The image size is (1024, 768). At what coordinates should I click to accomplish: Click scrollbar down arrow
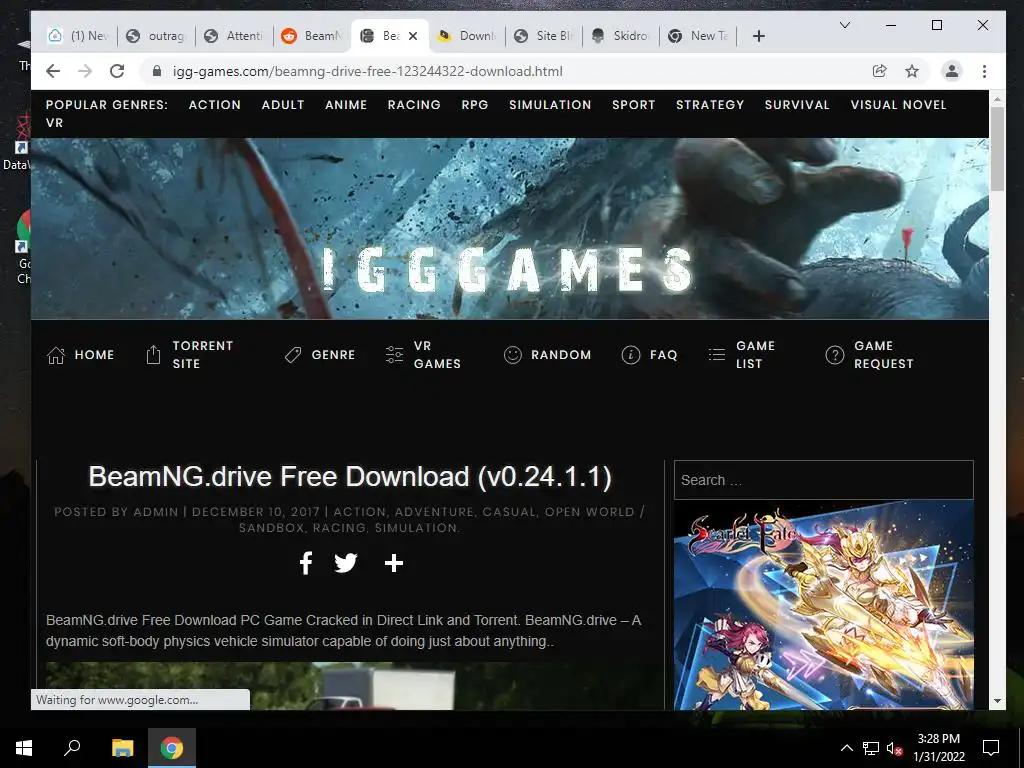997,701
